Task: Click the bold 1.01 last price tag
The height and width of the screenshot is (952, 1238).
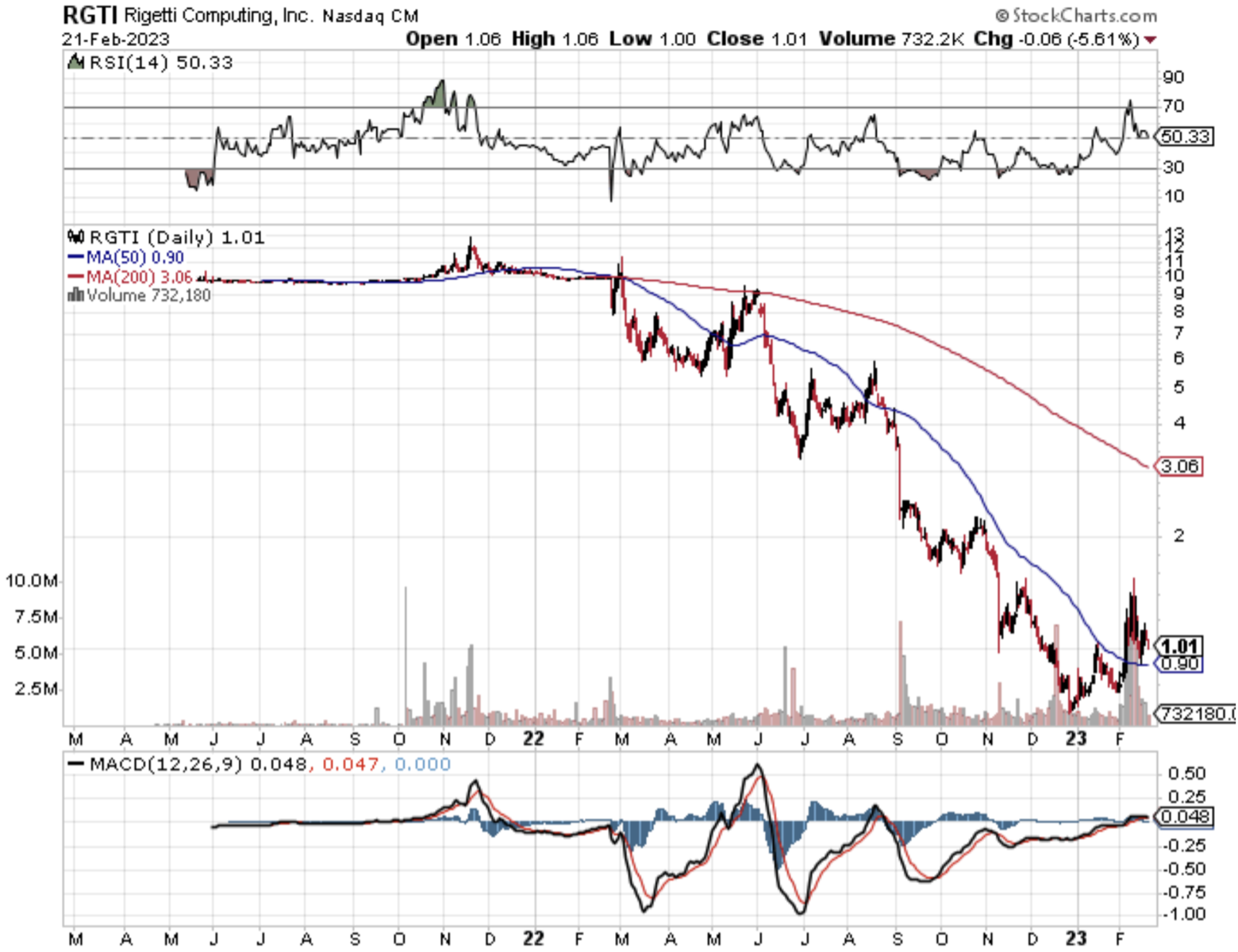Action: [x=1179, y=646]
